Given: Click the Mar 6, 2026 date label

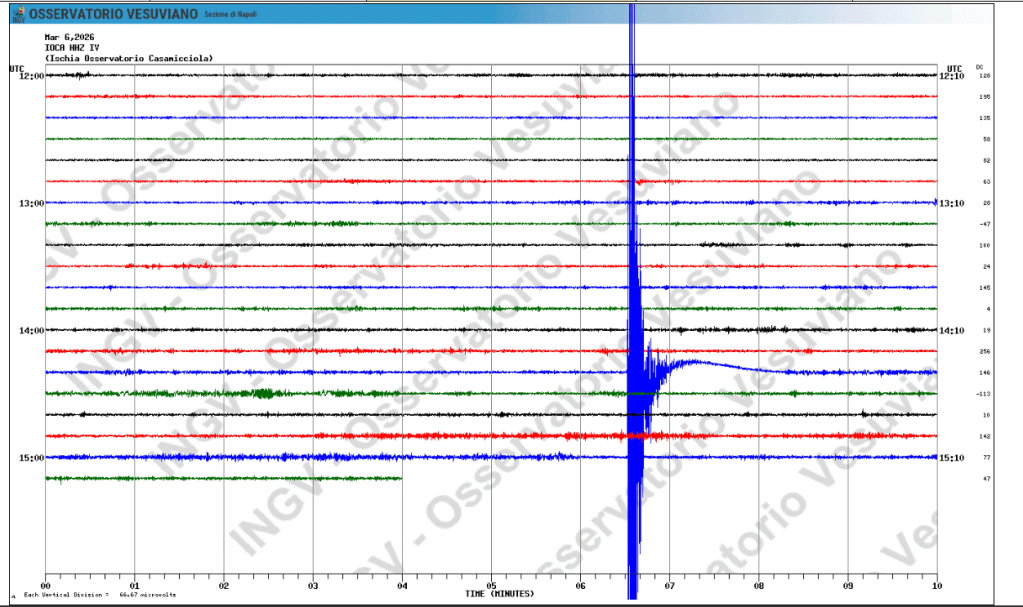Looking at the screenshot, I should (69, 37).
